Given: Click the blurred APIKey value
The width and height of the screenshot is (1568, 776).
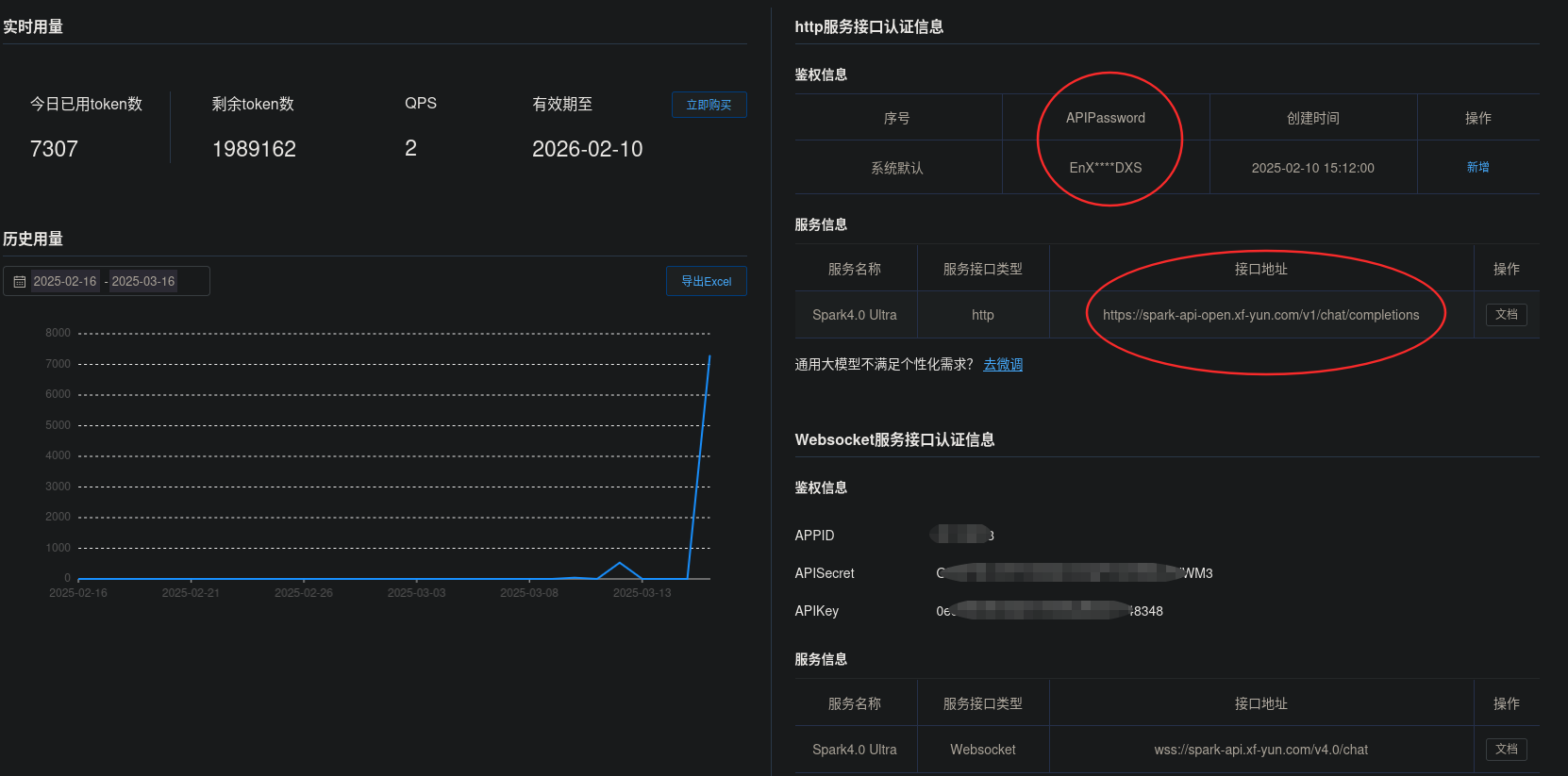Looking at the screenshot, I should click(1049, 610).
